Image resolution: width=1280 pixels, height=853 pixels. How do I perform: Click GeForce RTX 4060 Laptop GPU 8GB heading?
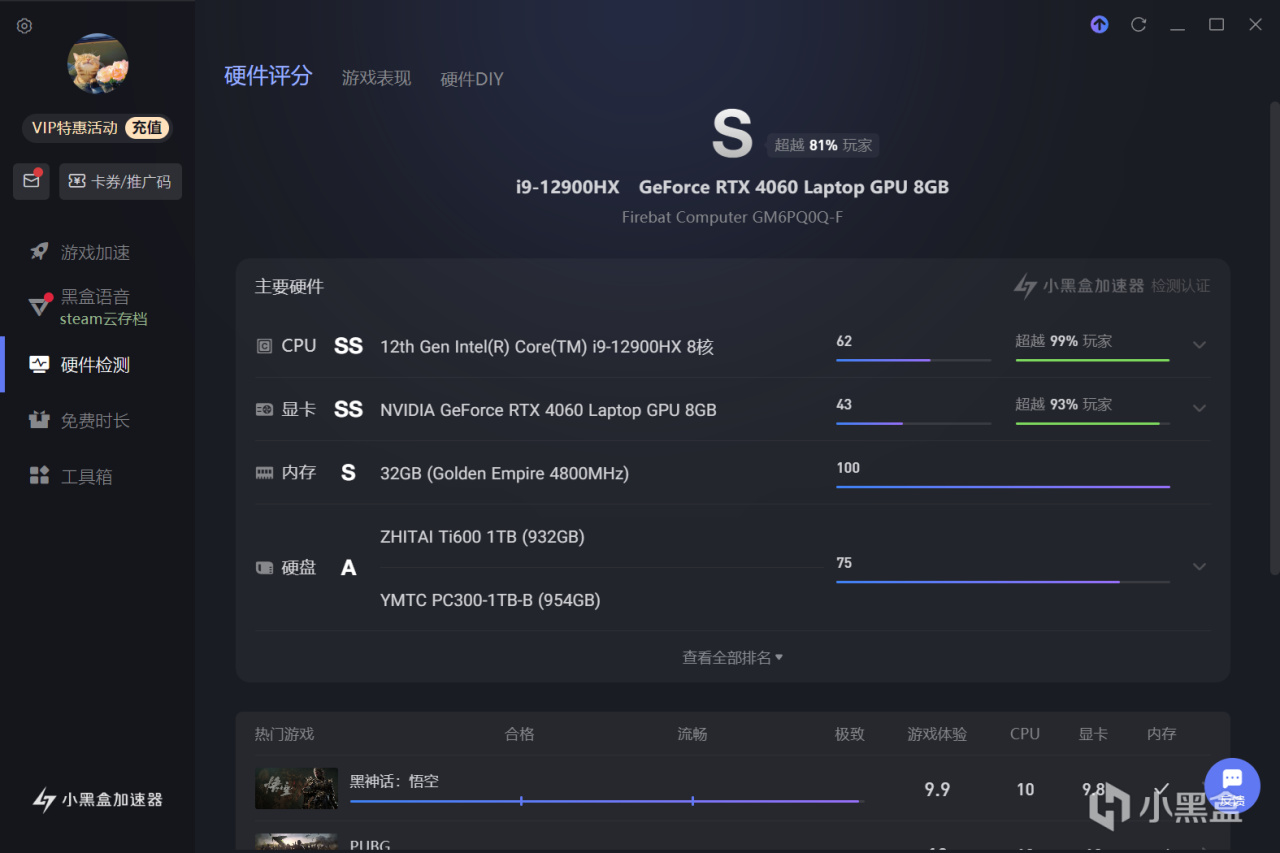point(794,187)
